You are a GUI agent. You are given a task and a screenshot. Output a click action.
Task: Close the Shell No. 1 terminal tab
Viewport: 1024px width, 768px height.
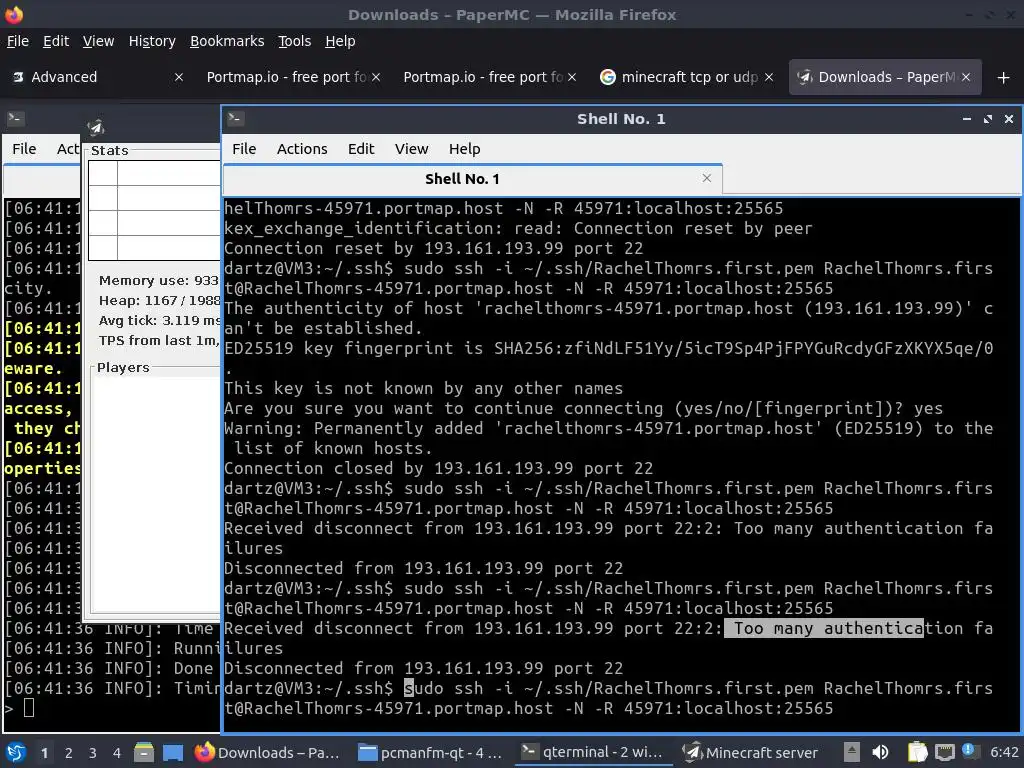tap(707, 178)
